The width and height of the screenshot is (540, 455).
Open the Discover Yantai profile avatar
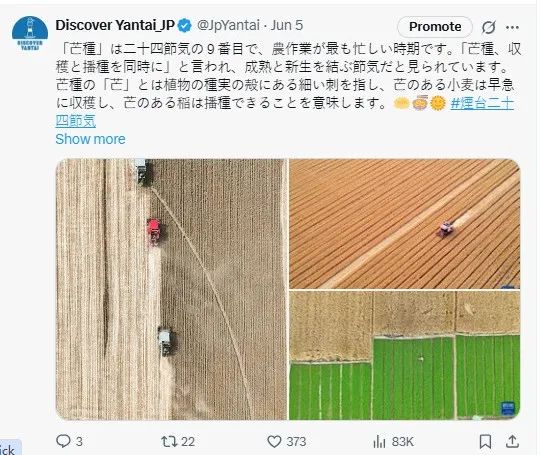pyautogui.click(x=30, y=34)
